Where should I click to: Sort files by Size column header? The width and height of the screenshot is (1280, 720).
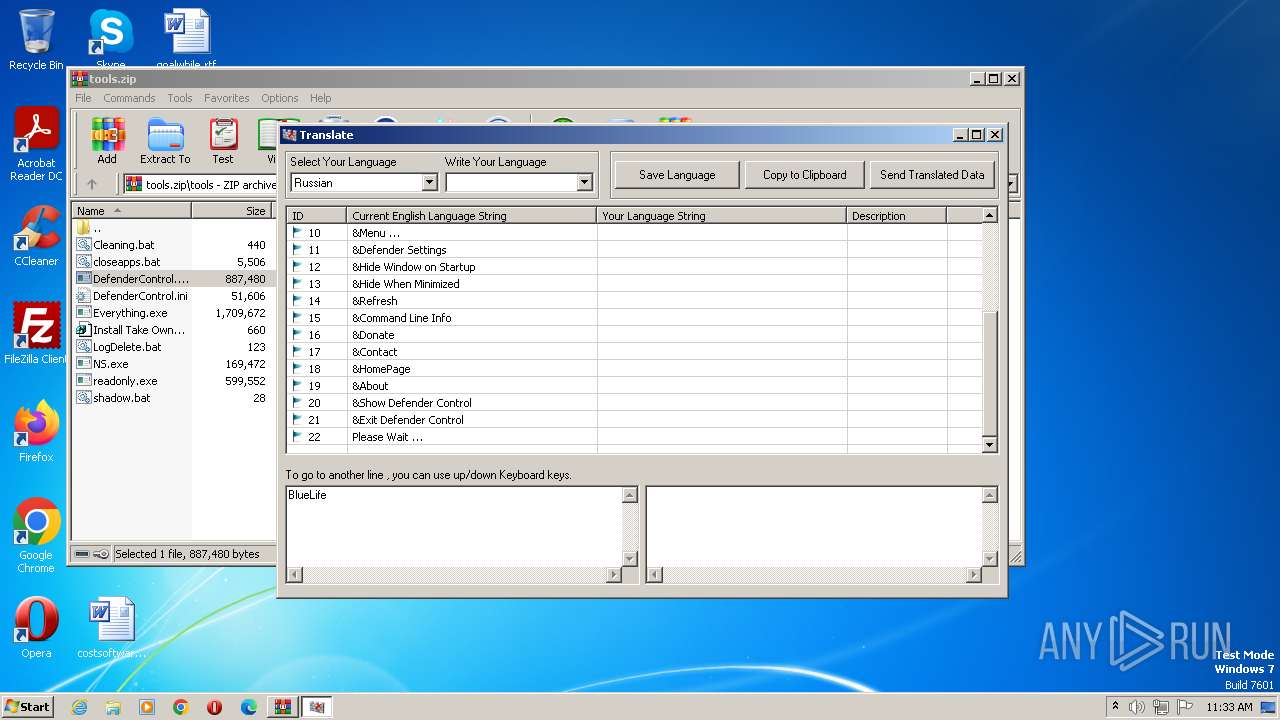click(232, 211)
